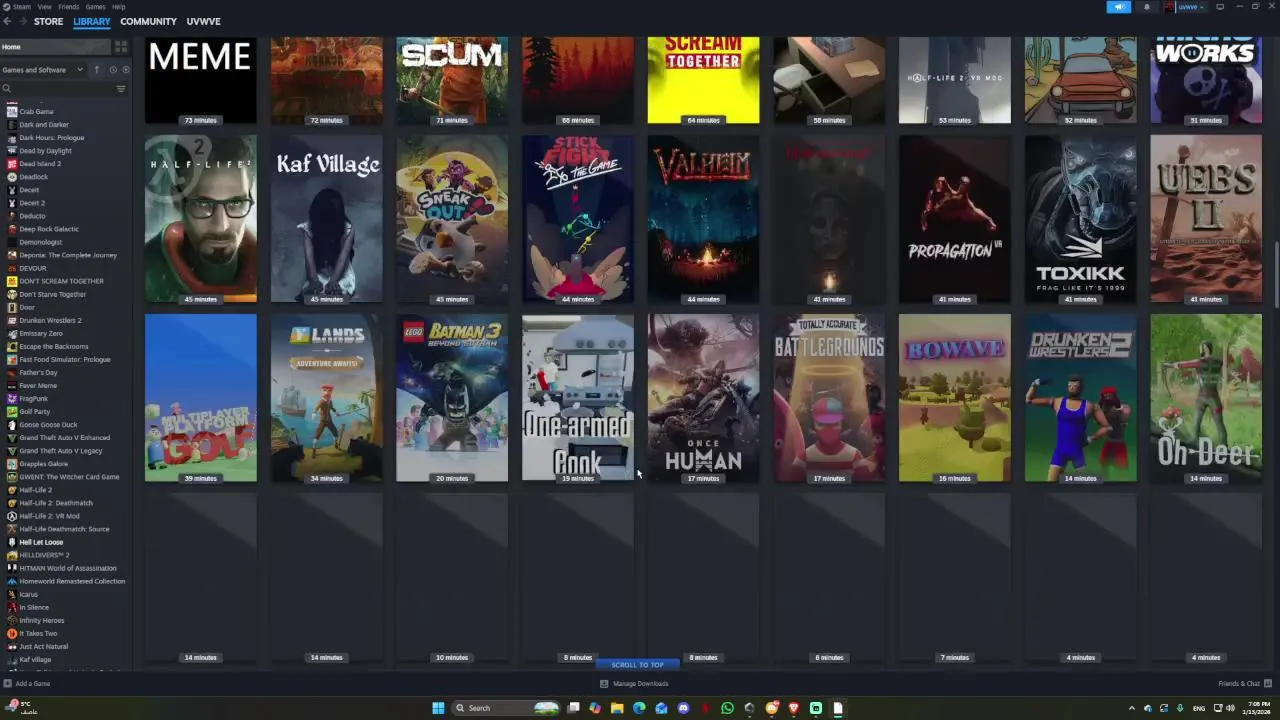Go back with the left arrow
The image size is (1280, 720).
click(8, 21)
